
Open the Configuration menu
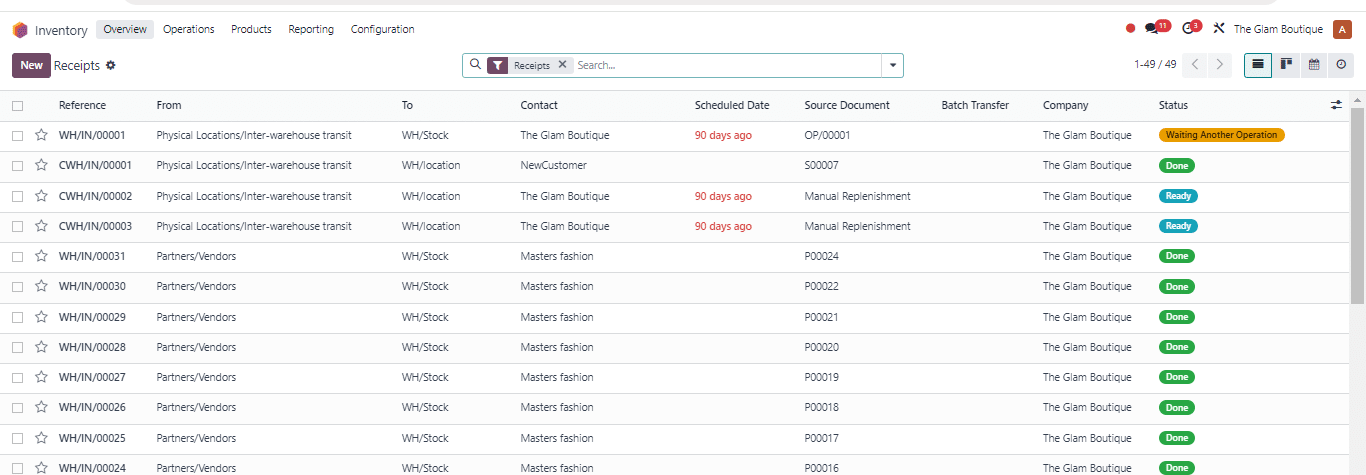point(382,29)
